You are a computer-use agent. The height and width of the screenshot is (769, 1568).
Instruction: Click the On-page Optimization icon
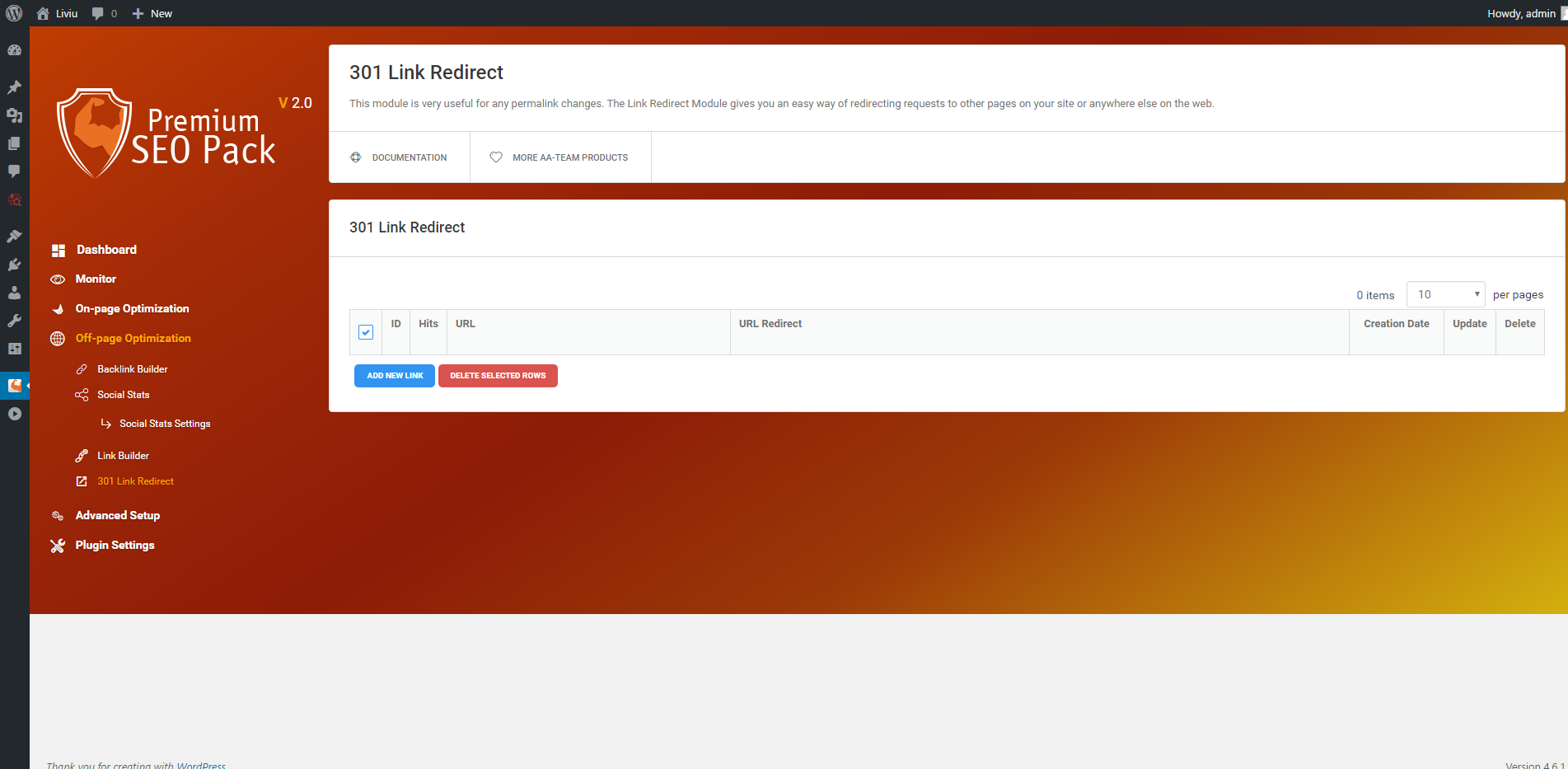pyautogui.click(x=58, y=309)
